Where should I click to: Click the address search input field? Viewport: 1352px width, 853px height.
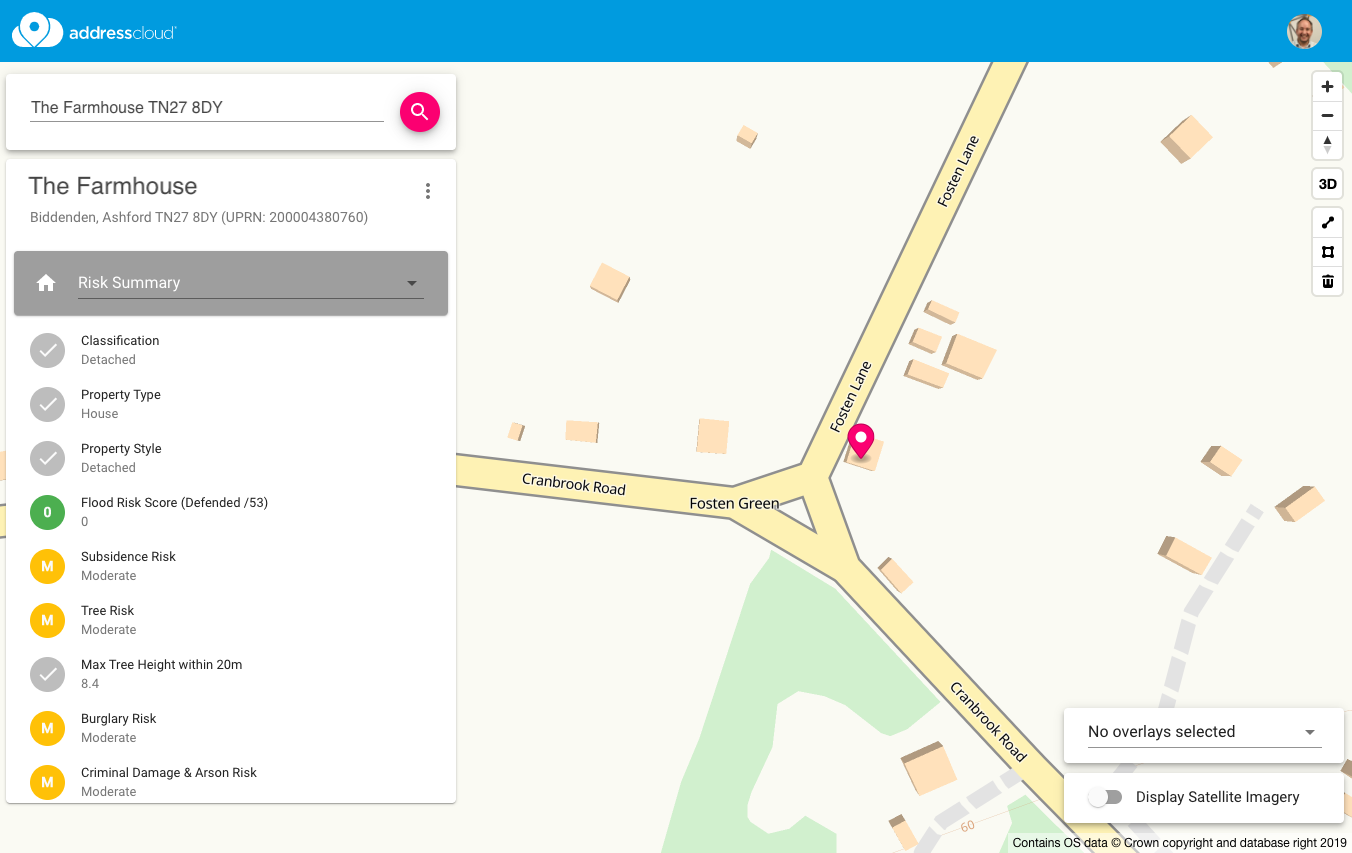tap(207, 108)
